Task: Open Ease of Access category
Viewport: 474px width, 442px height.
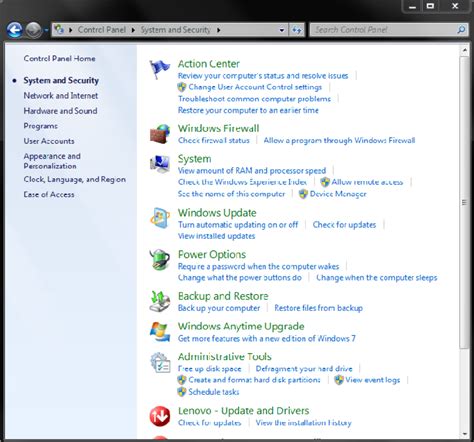Action: click(x=49, y=194)
